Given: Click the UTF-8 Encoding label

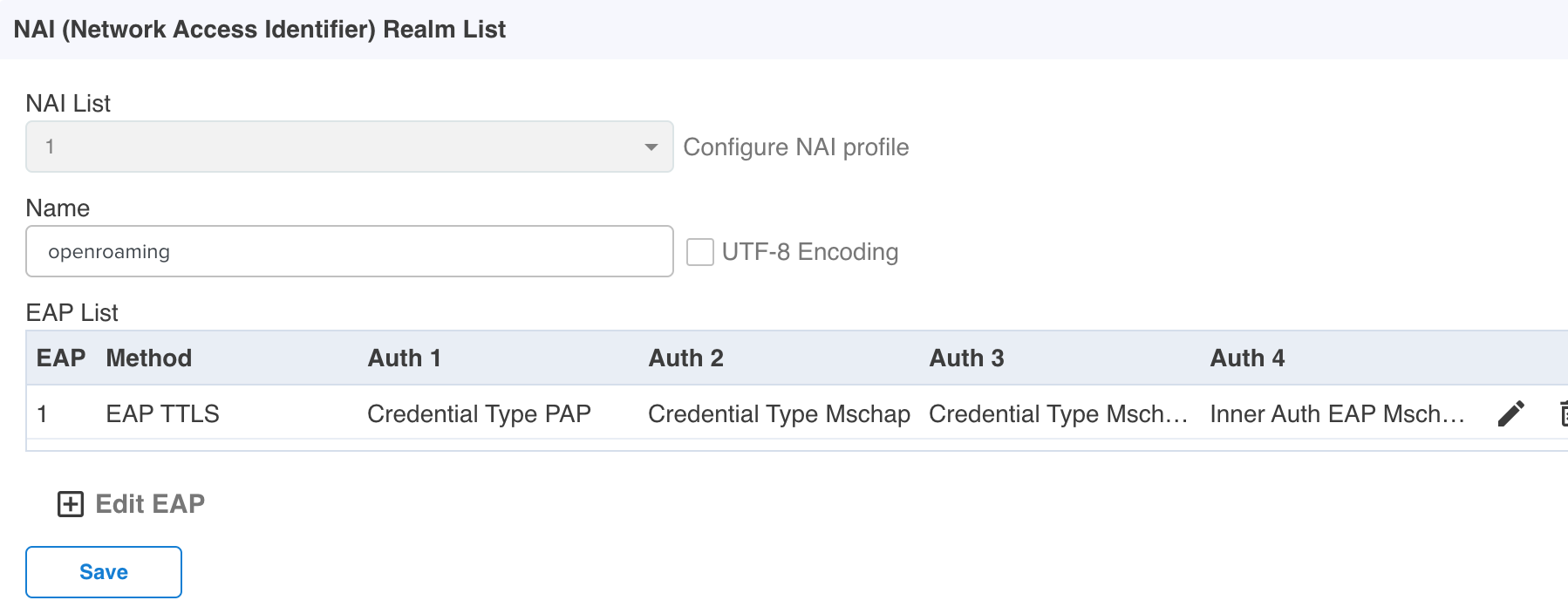Looking at the screenshot, I should point(810,252).
